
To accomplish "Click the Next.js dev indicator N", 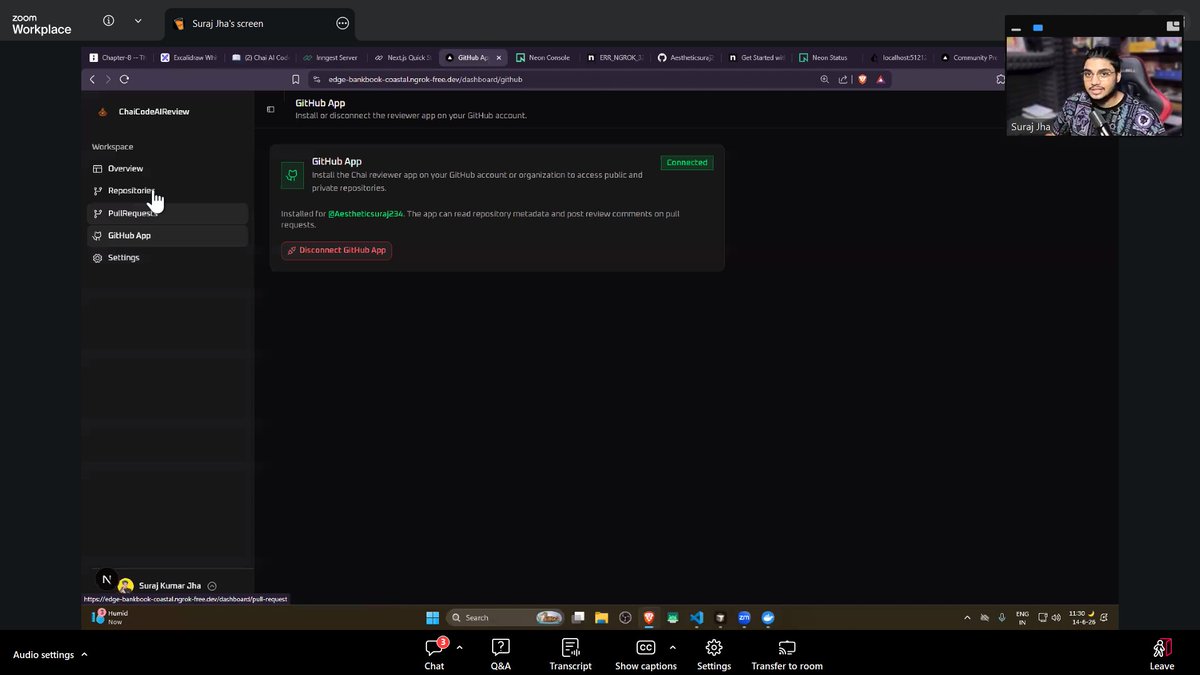I will [106, 580].
